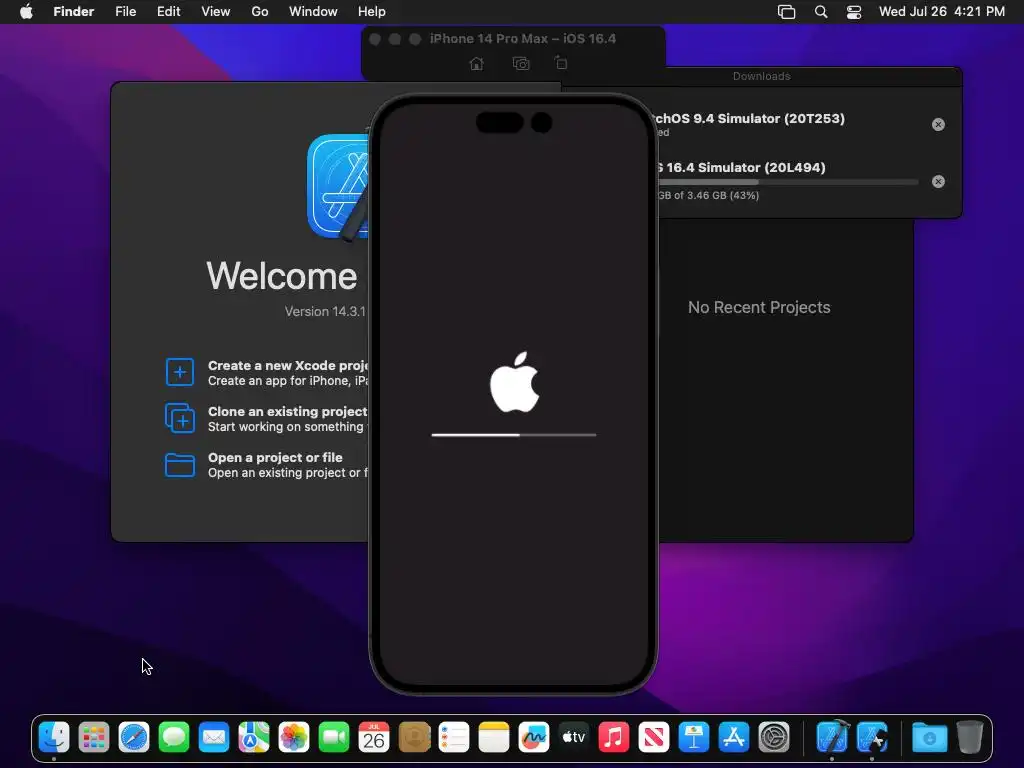Open Downloads folder in the Dock
Viewport: 1024px width, 768px height.
point(929,738)
